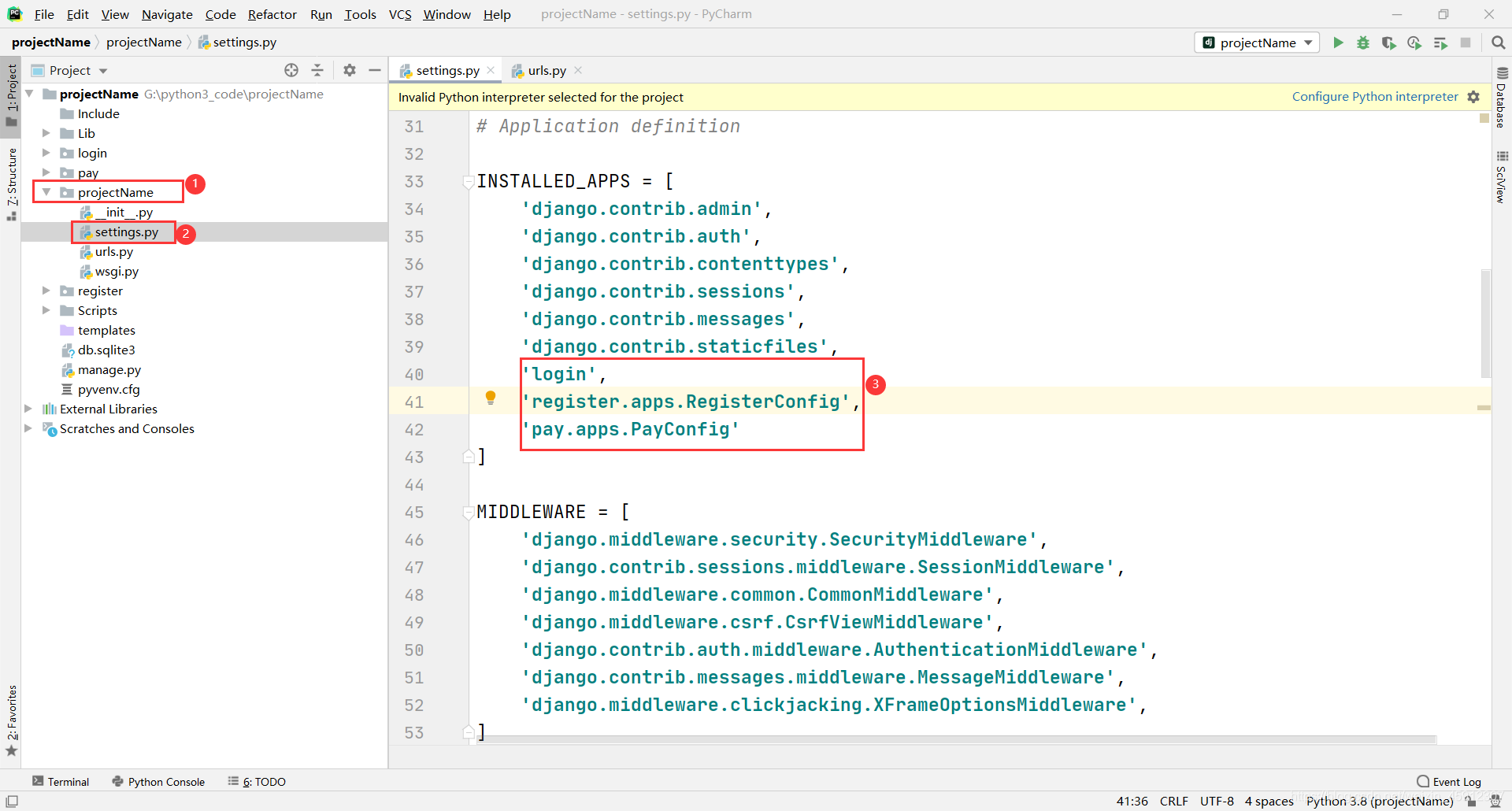The height and width of the screenshot is (811, 1512).
Task: Click Python 3.8 interpreter status widget
Action: pyautogui.click(x=1380, y=801)
